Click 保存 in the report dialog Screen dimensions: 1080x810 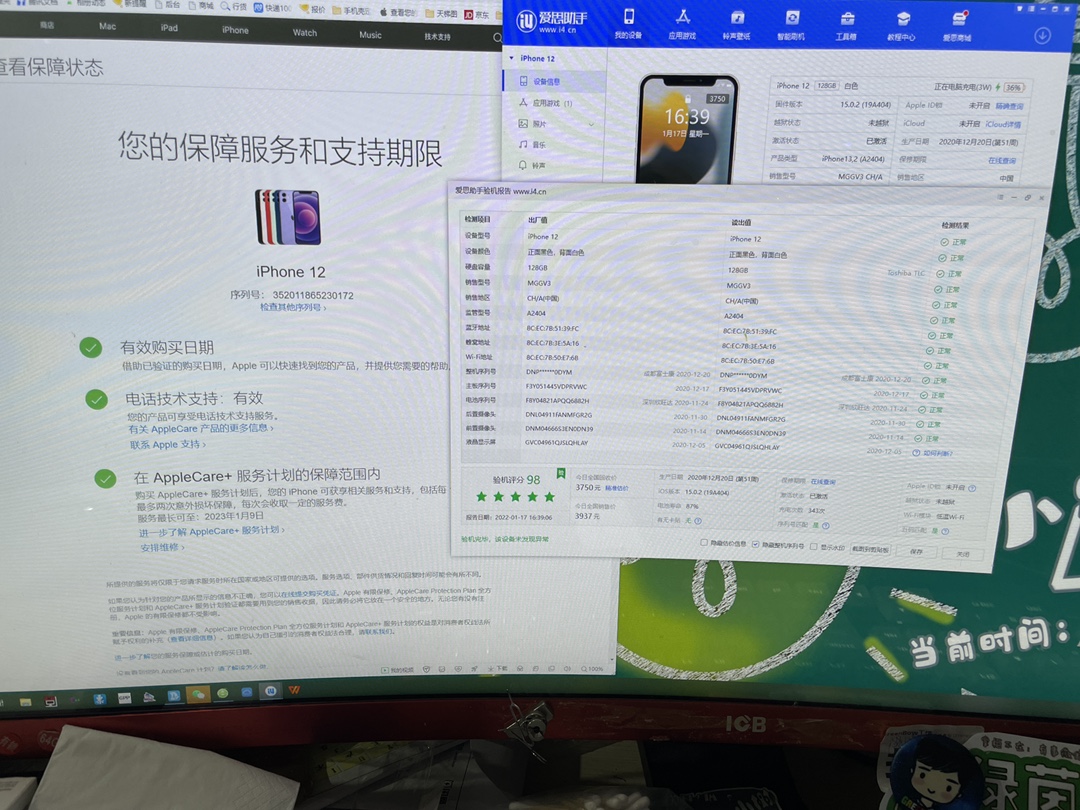pos(915,551)
